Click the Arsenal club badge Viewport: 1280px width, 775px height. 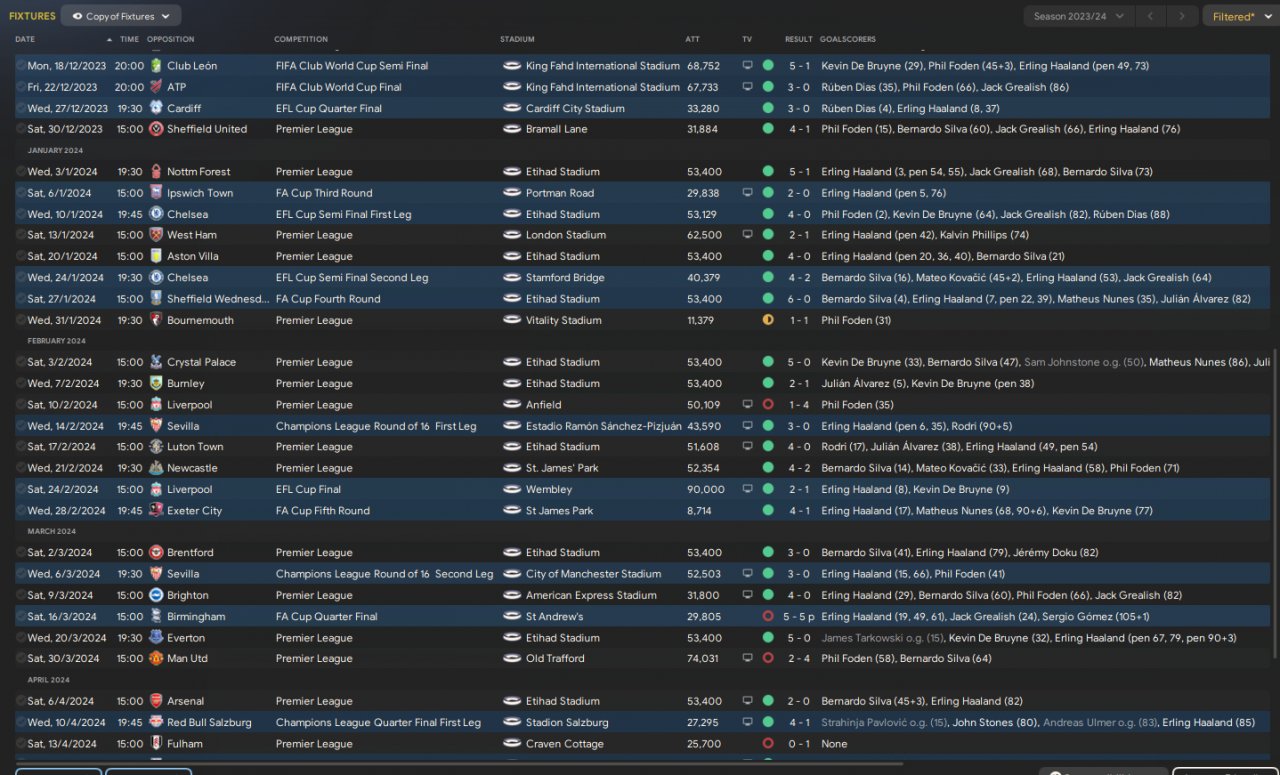tap(156, 701)
